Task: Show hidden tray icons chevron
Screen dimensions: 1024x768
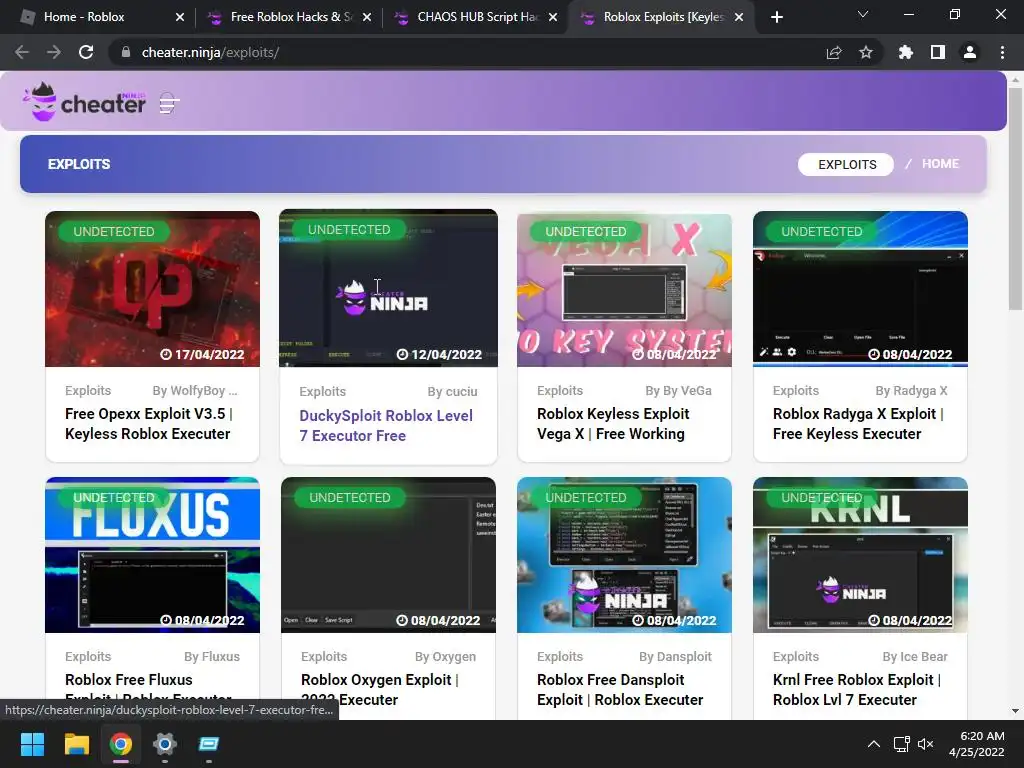Action: 873,744
